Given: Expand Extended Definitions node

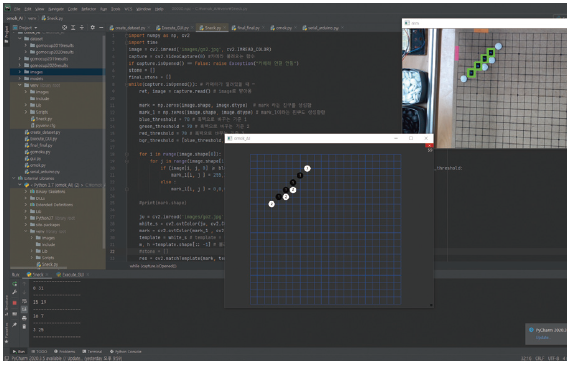Looking at the screenshot, I should pos(26,205).
